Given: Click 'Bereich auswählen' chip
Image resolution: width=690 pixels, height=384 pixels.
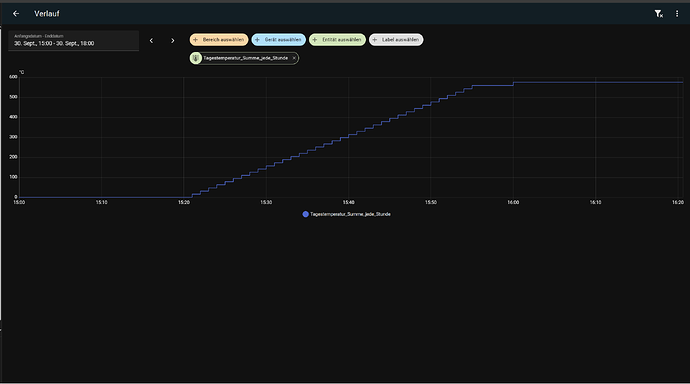Looking at the screenshot, I should [x=219, y=40].
